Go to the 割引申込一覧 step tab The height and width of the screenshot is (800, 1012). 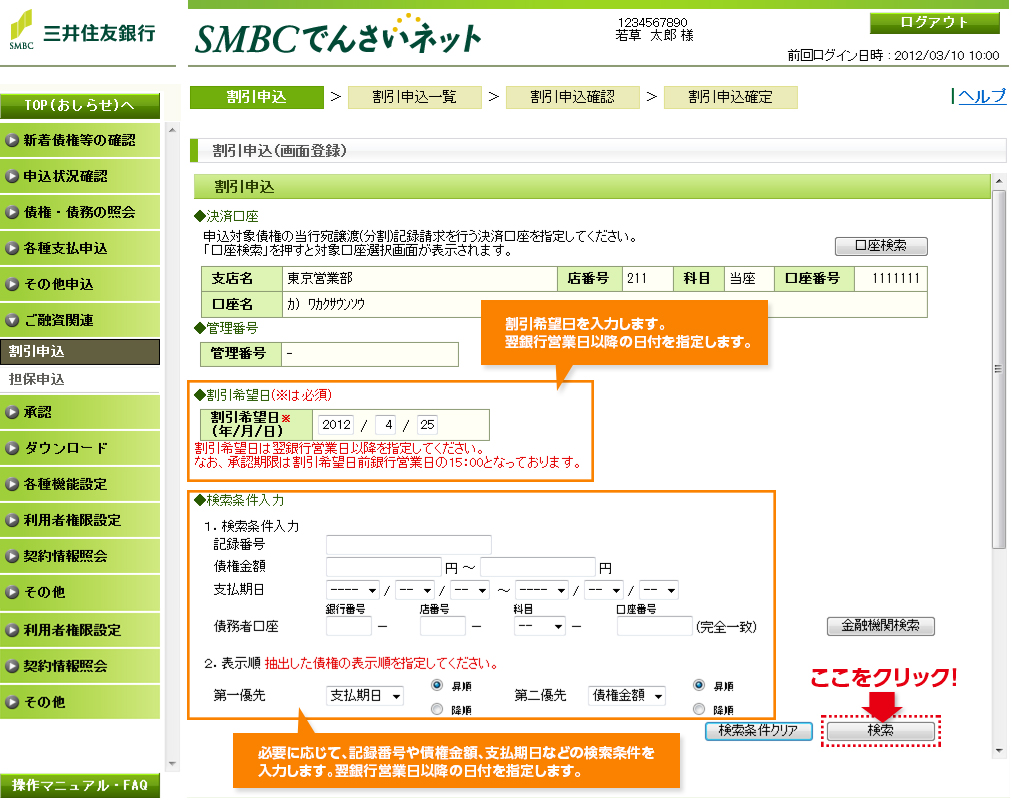[414, 97]
